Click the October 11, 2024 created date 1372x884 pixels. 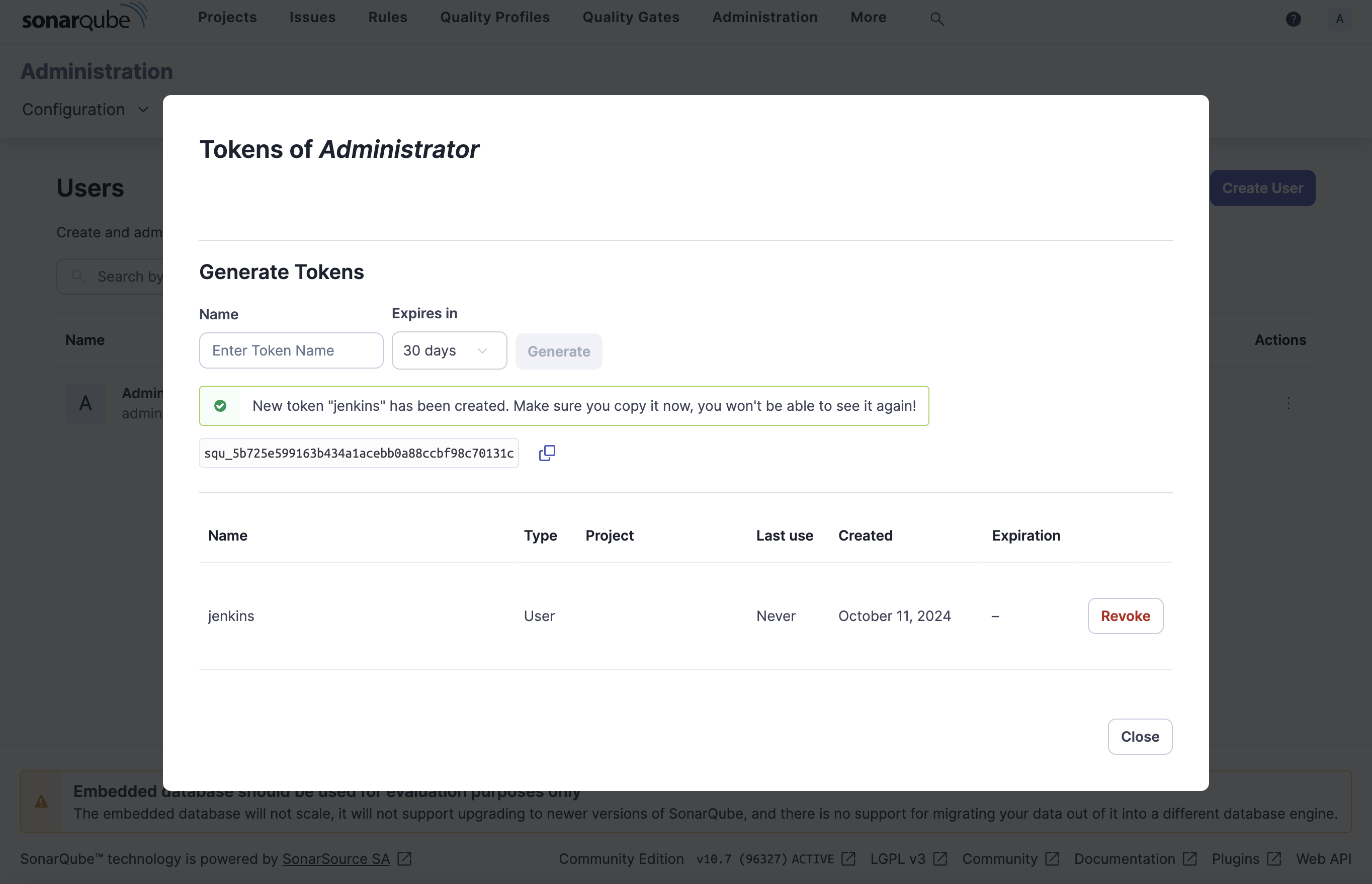(894, 615)
